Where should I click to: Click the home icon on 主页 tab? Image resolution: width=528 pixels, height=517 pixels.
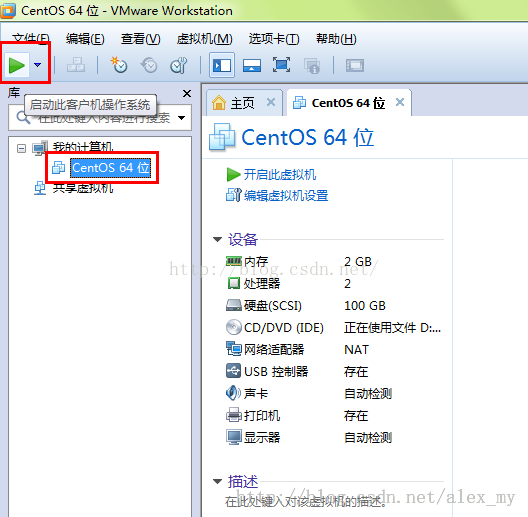219,102
